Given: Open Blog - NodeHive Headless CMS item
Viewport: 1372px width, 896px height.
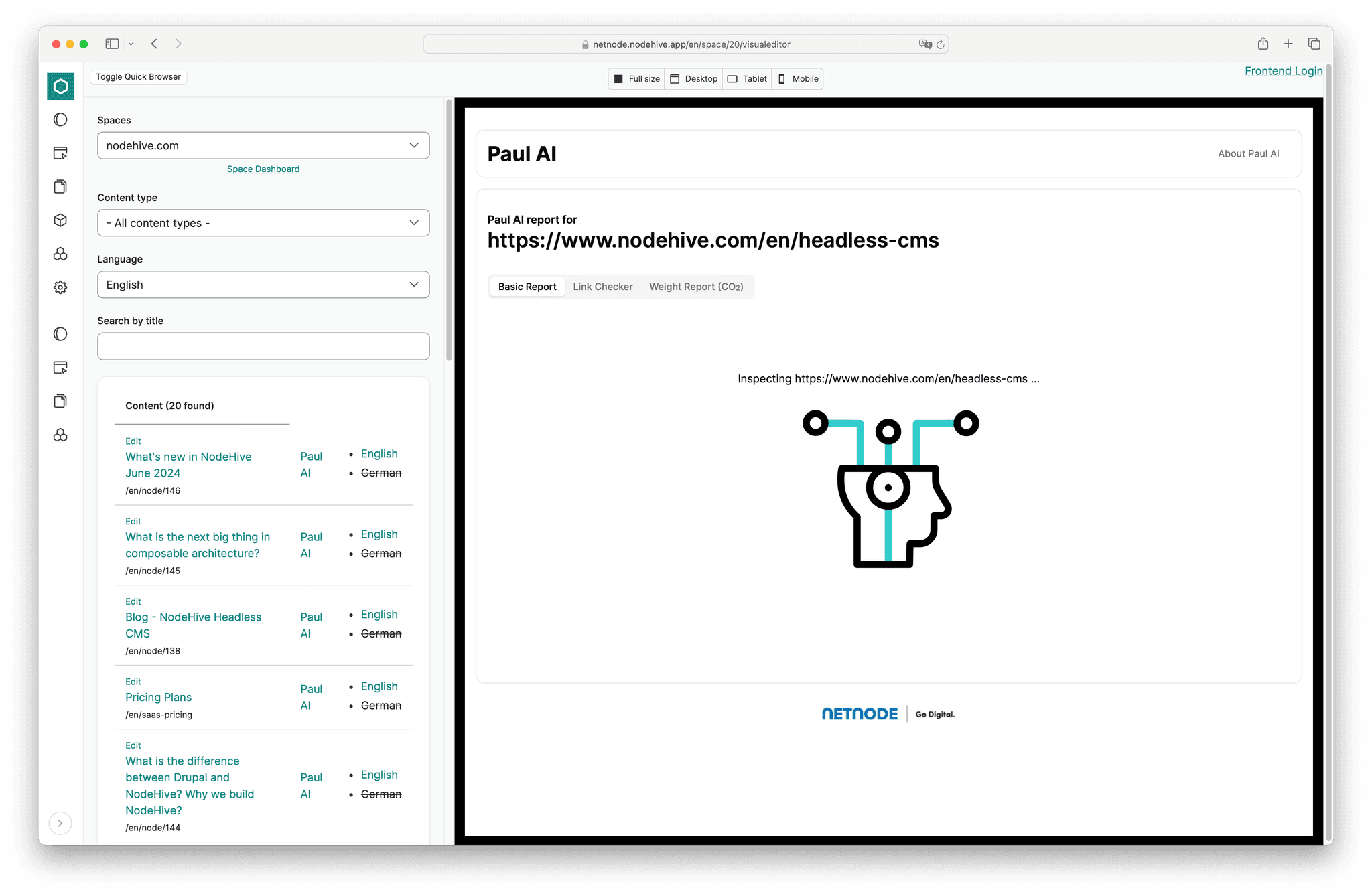Looking at the screenshot, I should tap(193, 625).
